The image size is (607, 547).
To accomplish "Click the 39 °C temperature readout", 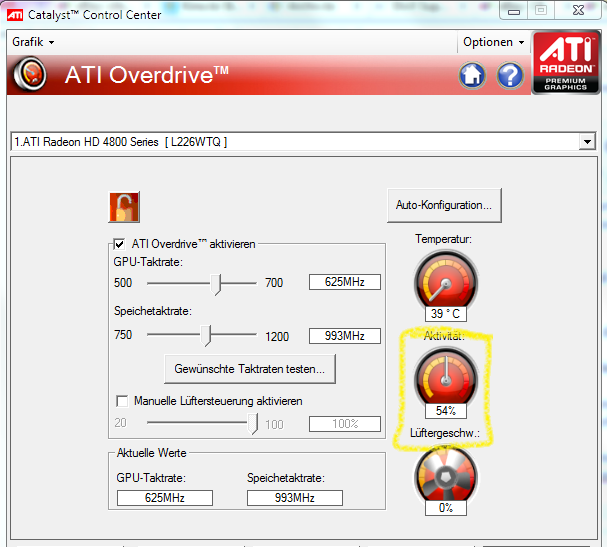I will click(x=446, y=314).
